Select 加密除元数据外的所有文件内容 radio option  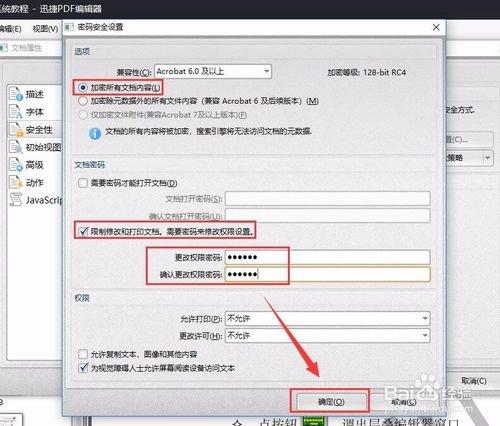[x=83, y=101]
